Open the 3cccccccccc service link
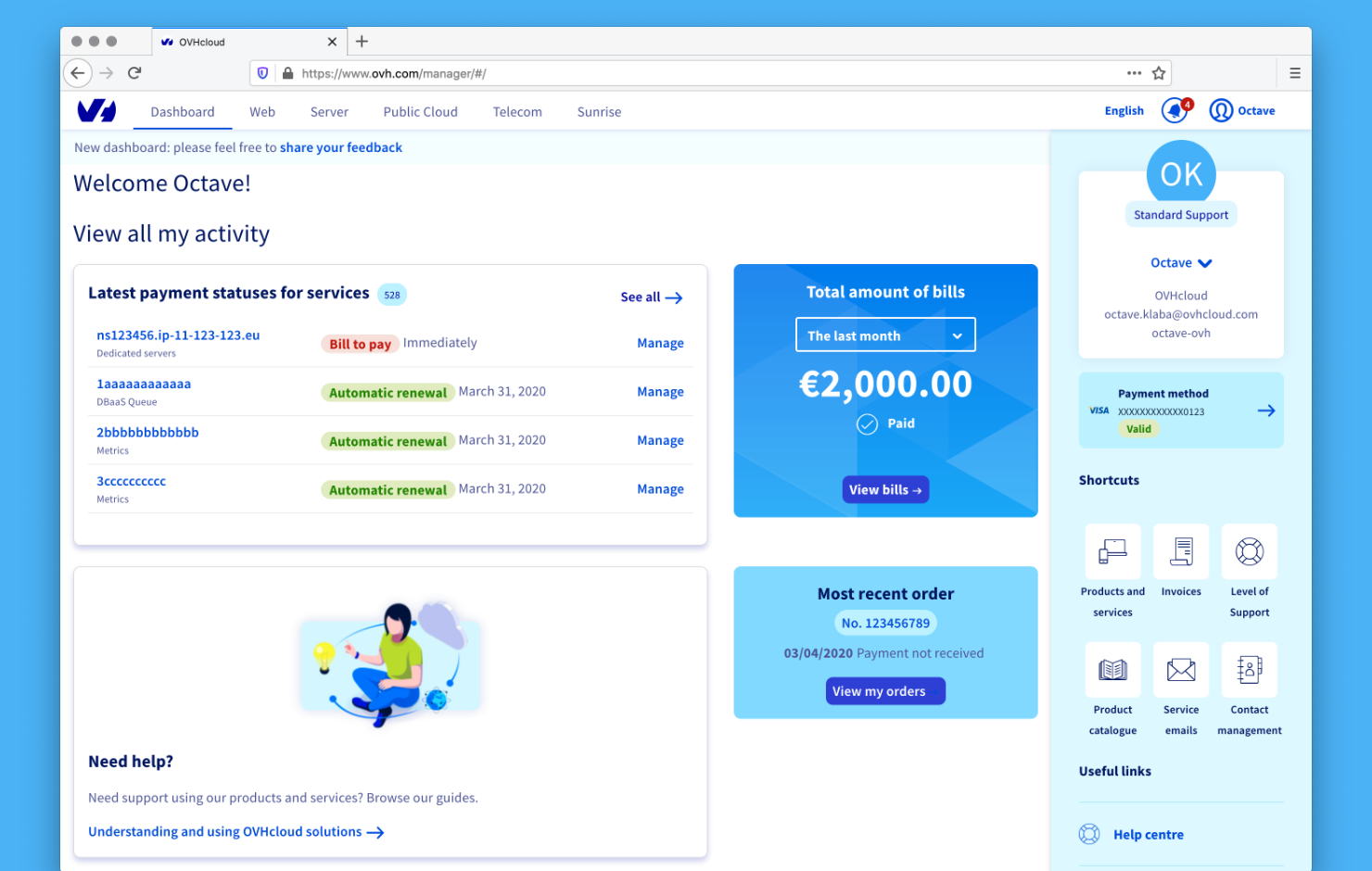 point(132,481)
